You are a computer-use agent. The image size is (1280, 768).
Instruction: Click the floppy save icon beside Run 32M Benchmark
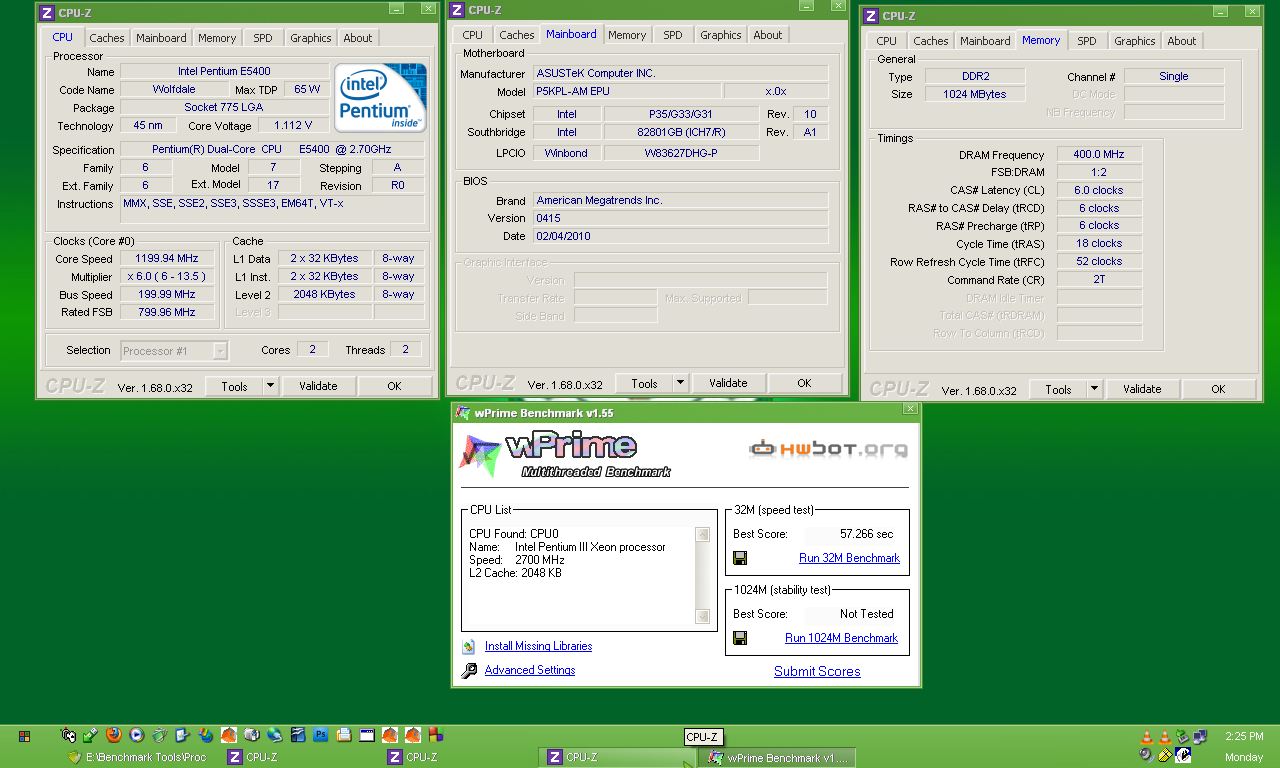[x=740, y=558]
